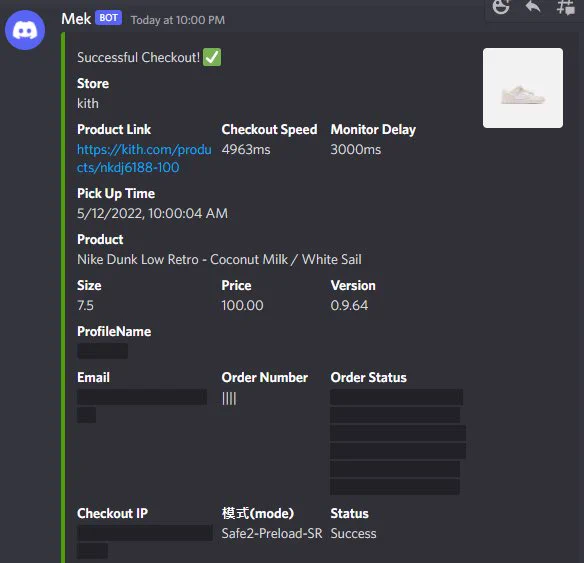Image resolution: width=584 pixels, height=563 pixels.
Task: Click the '模式(mode)' field label
Action: [258, 513]
